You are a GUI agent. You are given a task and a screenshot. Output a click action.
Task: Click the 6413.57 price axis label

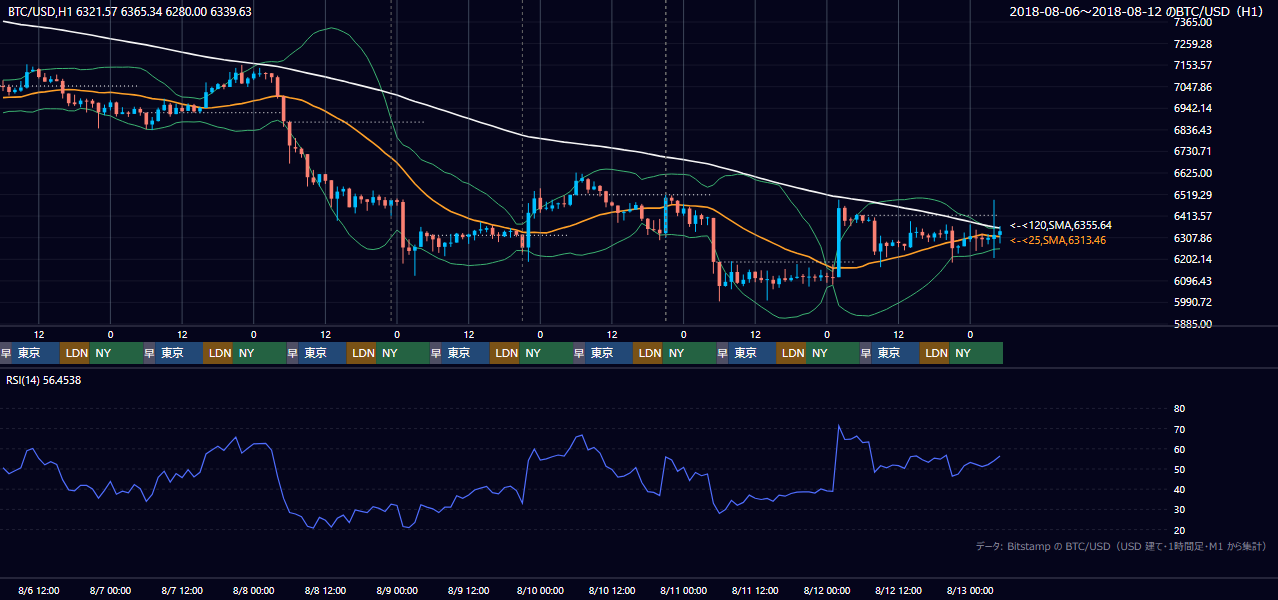[x=1192, y=216]
